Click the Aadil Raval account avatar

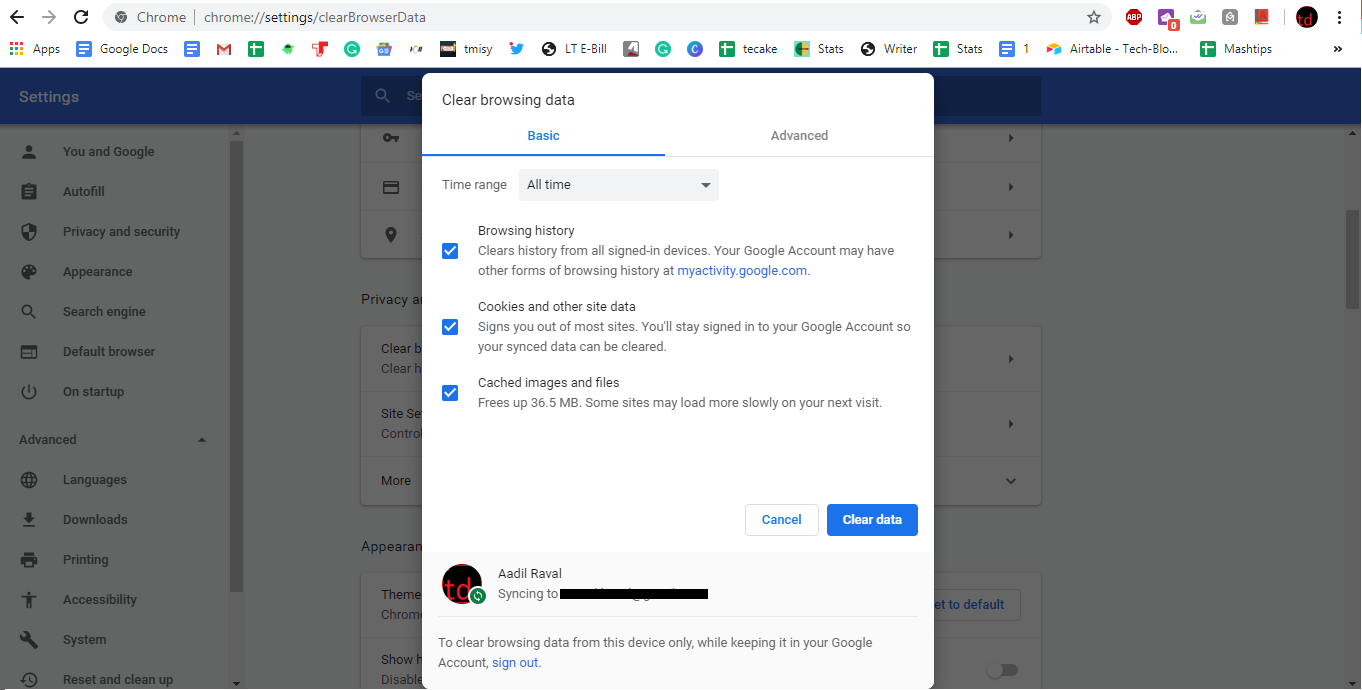click(x=462, y=584)
